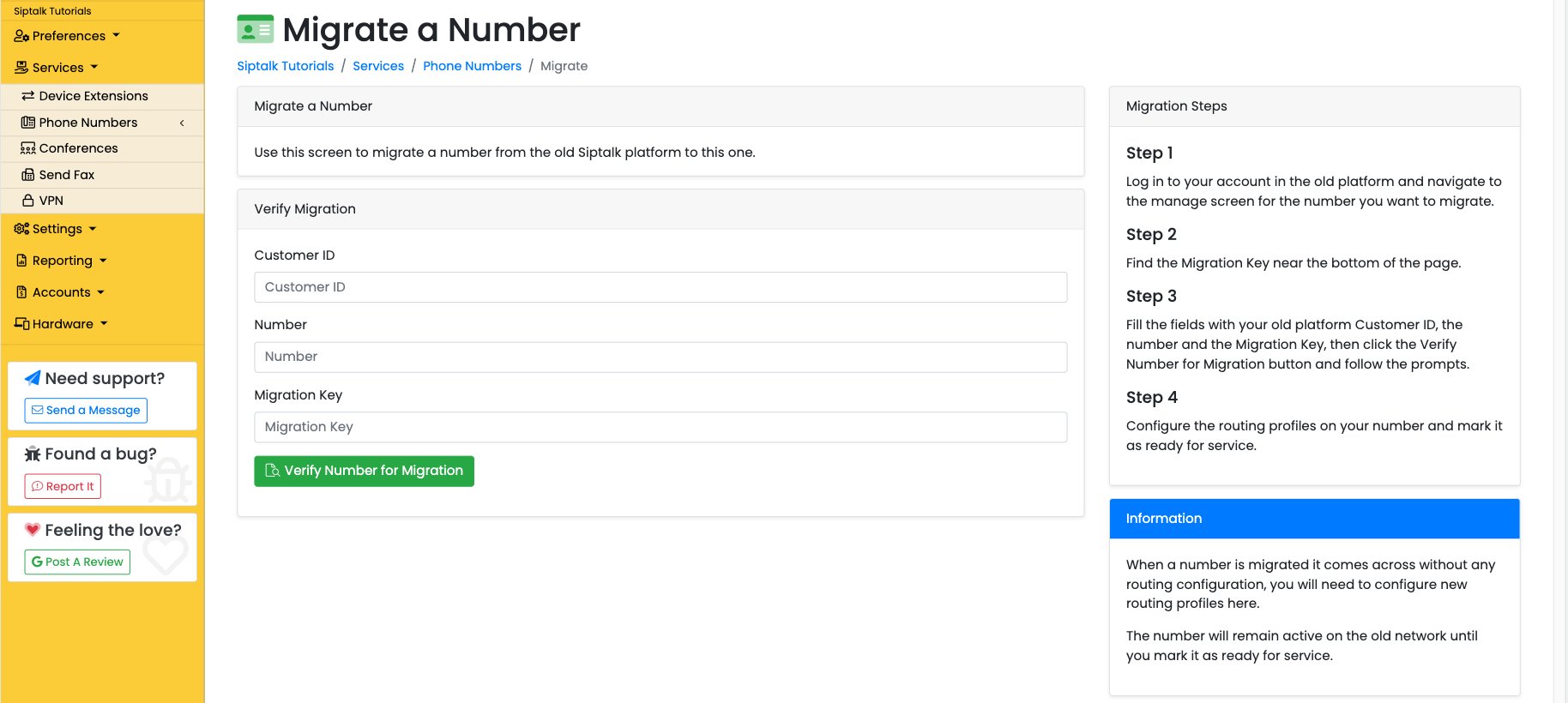Click the Phone Numbers icon in sidebar
1568x703 pixels.
click(28, 123)
